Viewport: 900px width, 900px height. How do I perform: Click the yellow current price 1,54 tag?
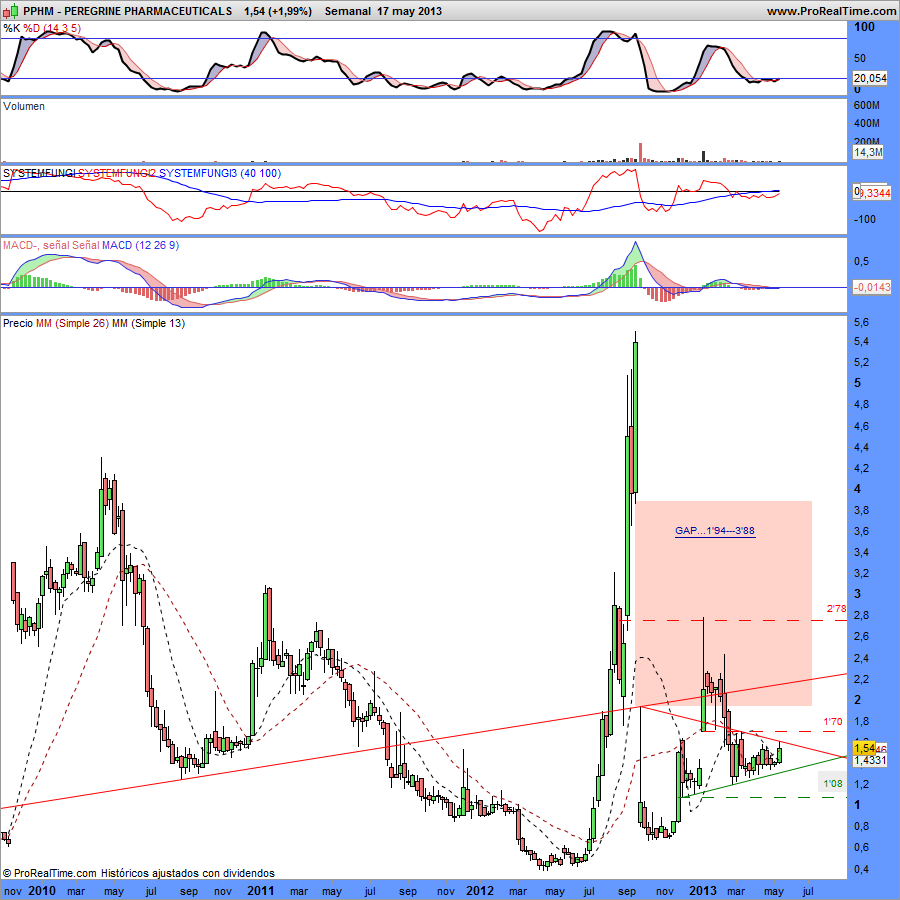[864, 748]
